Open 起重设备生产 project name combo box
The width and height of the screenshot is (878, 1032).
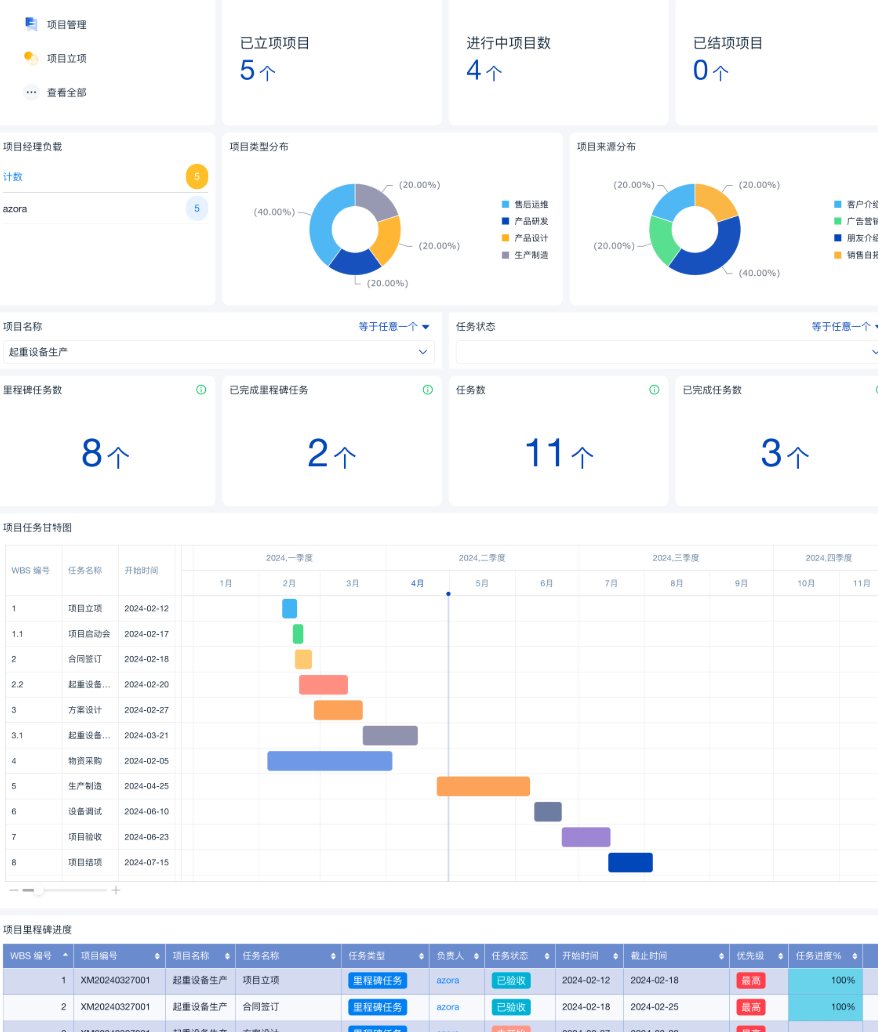coord(219,352)
